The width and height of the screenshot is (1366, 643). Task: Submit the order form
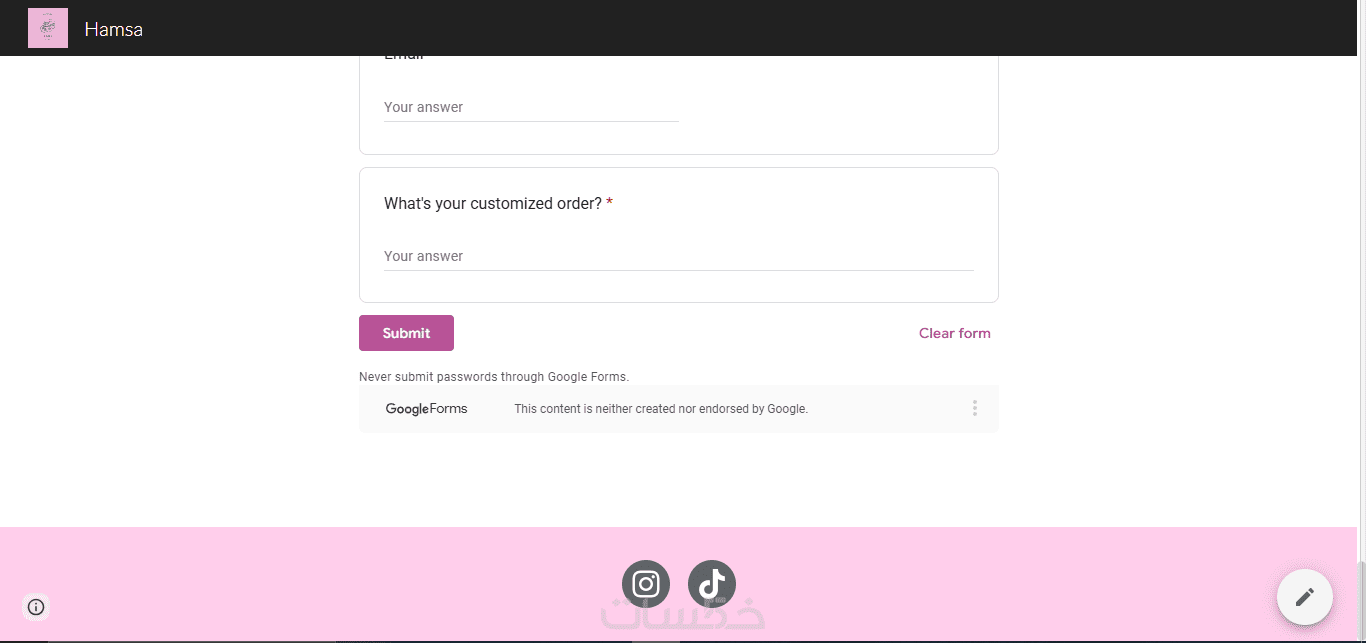[x=406, y=333]
